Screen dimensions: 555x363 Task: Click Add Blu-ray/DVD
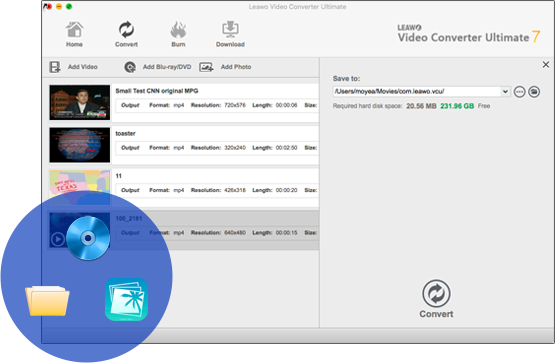158,67
